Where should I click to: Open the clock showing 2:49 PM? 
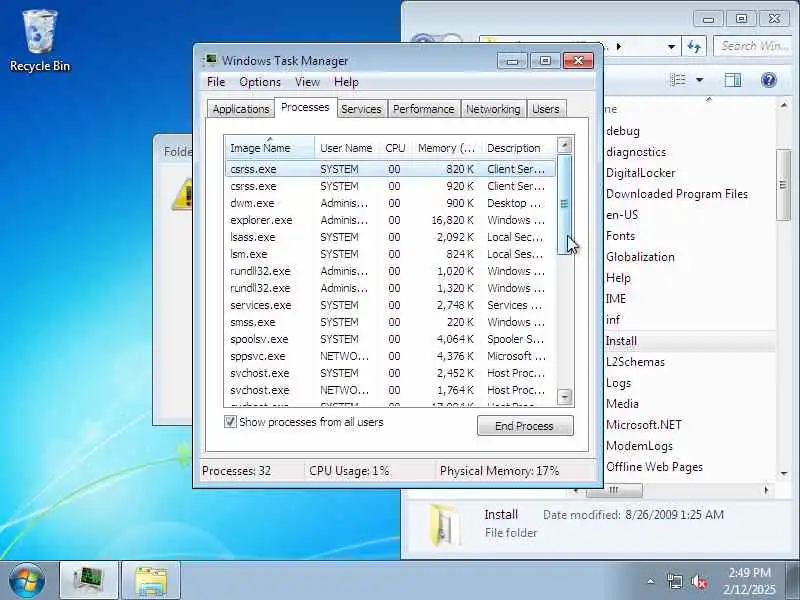click(x=749, y=581)
